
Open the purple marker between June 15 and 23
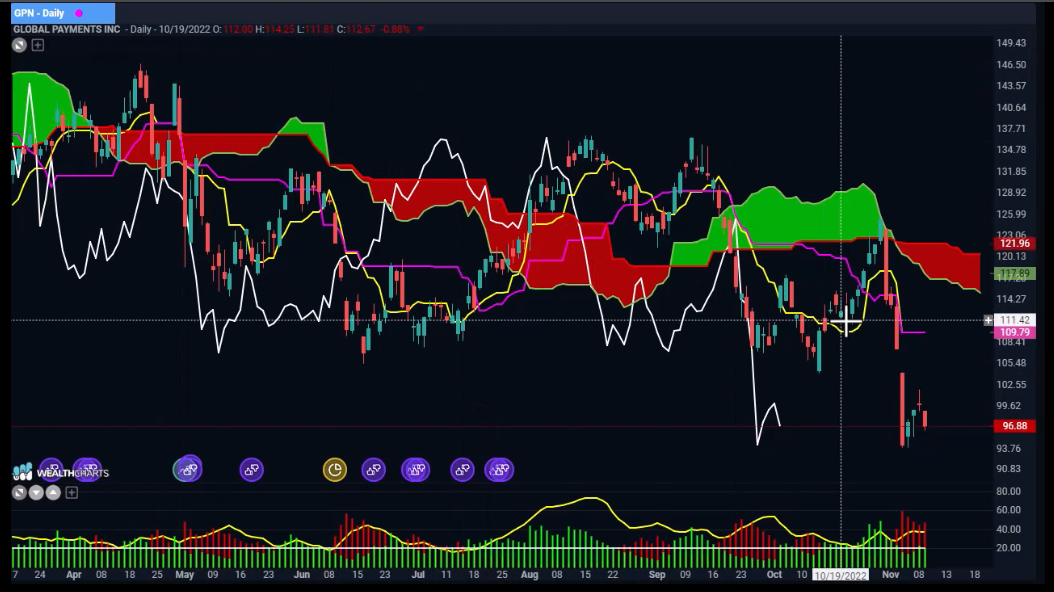click(x=374, y=469)
